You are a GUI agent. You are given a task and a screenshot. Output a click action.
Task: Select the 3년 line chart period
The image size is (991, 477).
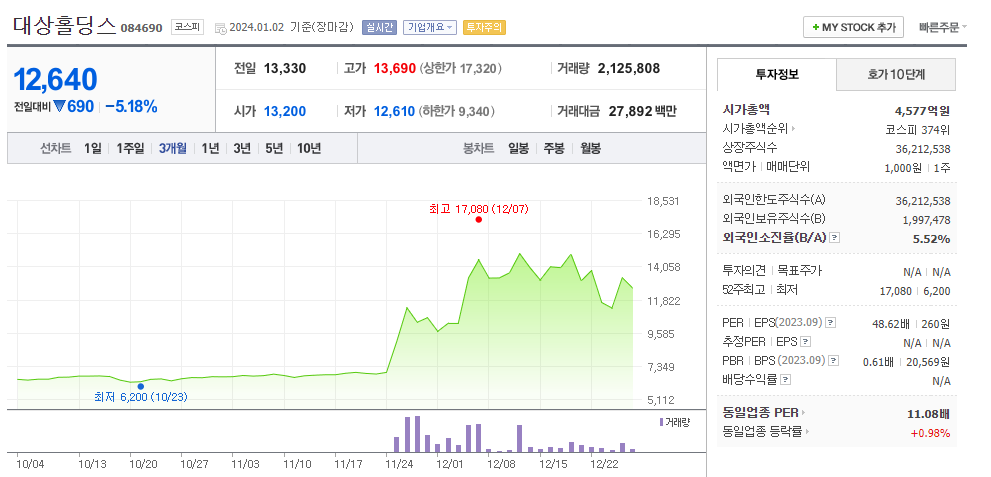click(x=241, y=148)
